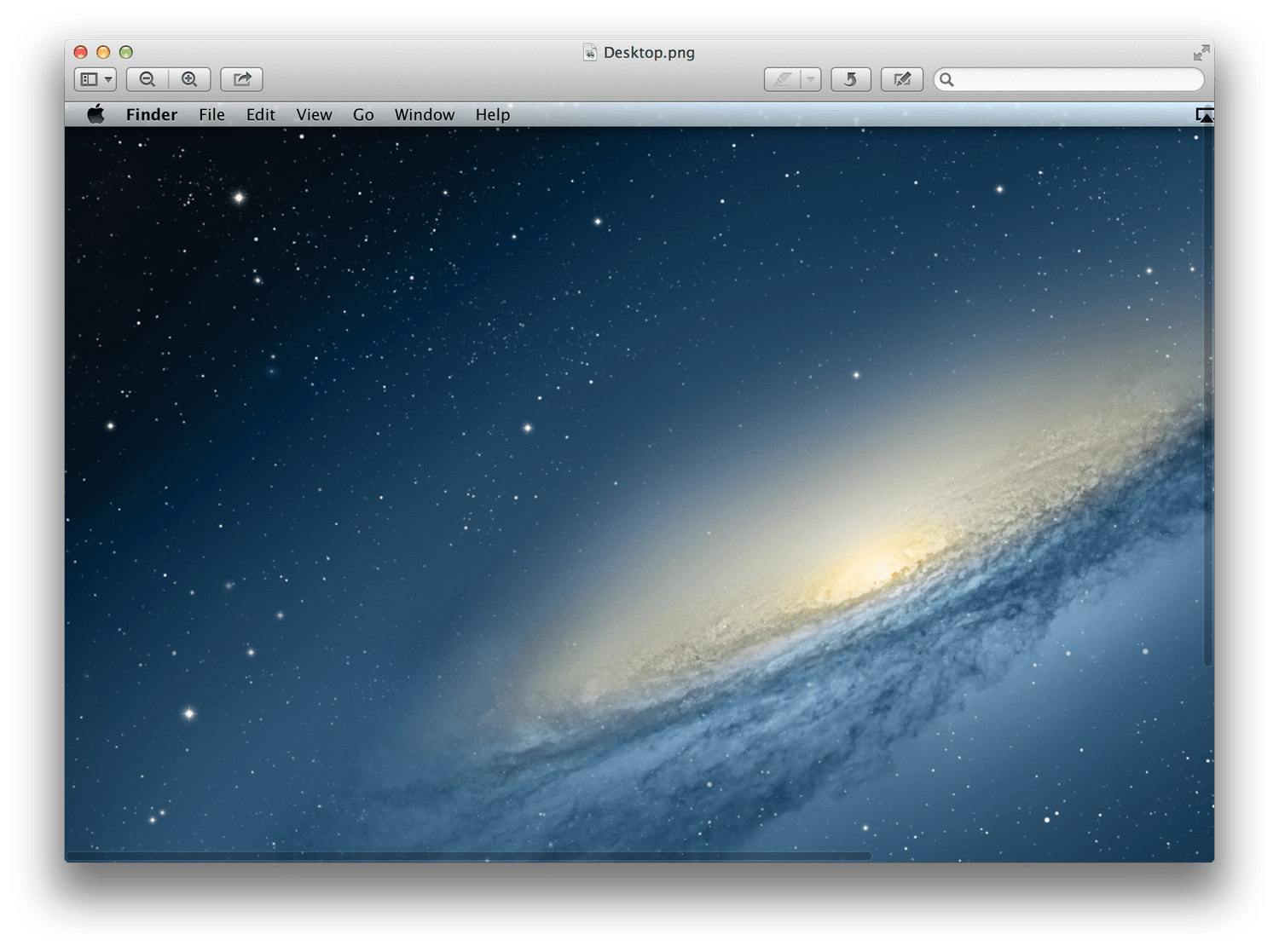Click the Help menu
Screen dimensions: 1279x952
click(493, 115)
